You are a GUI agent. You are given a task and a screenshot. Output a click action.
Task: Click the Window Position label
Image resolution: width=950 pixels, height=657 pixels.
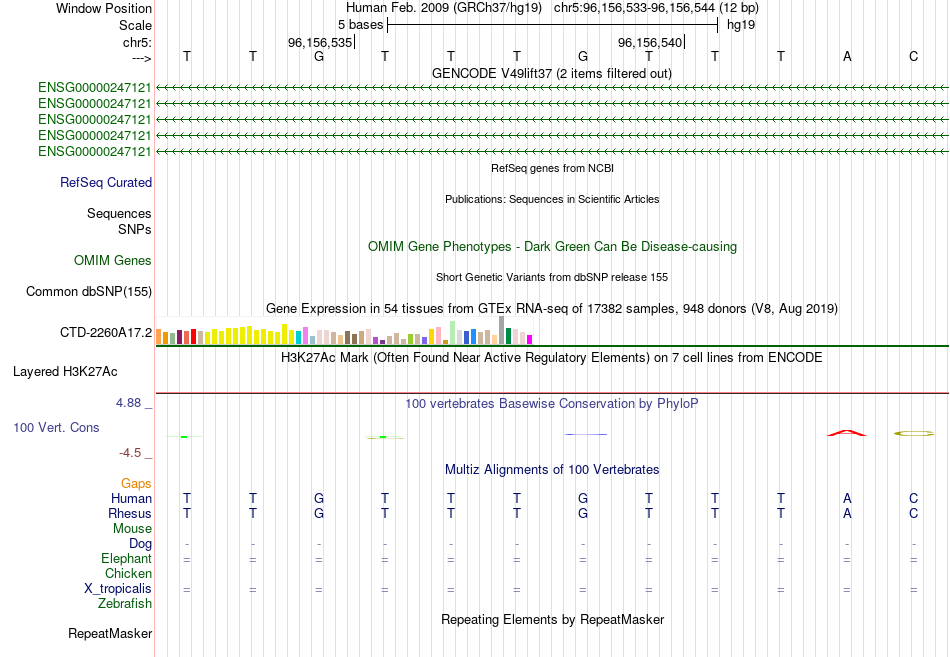104,8
